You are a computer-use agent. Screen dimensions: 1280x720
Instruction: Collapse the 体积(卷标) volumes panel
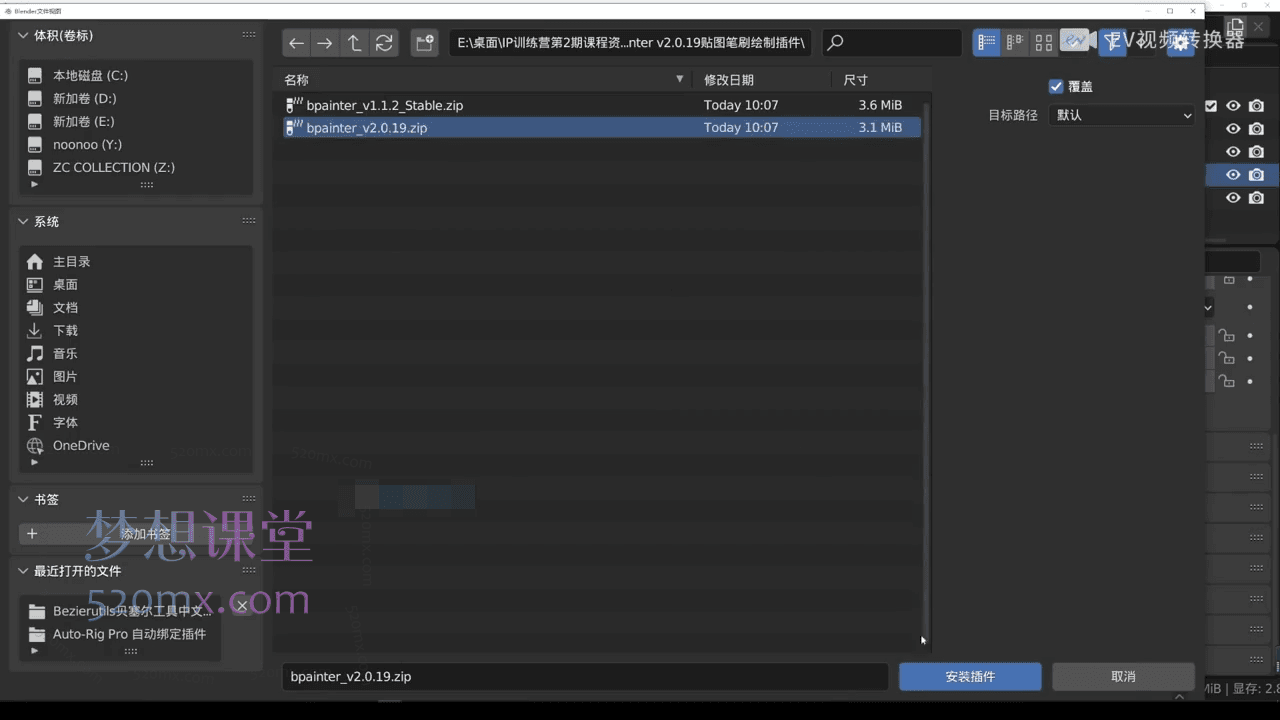(24, 36)
